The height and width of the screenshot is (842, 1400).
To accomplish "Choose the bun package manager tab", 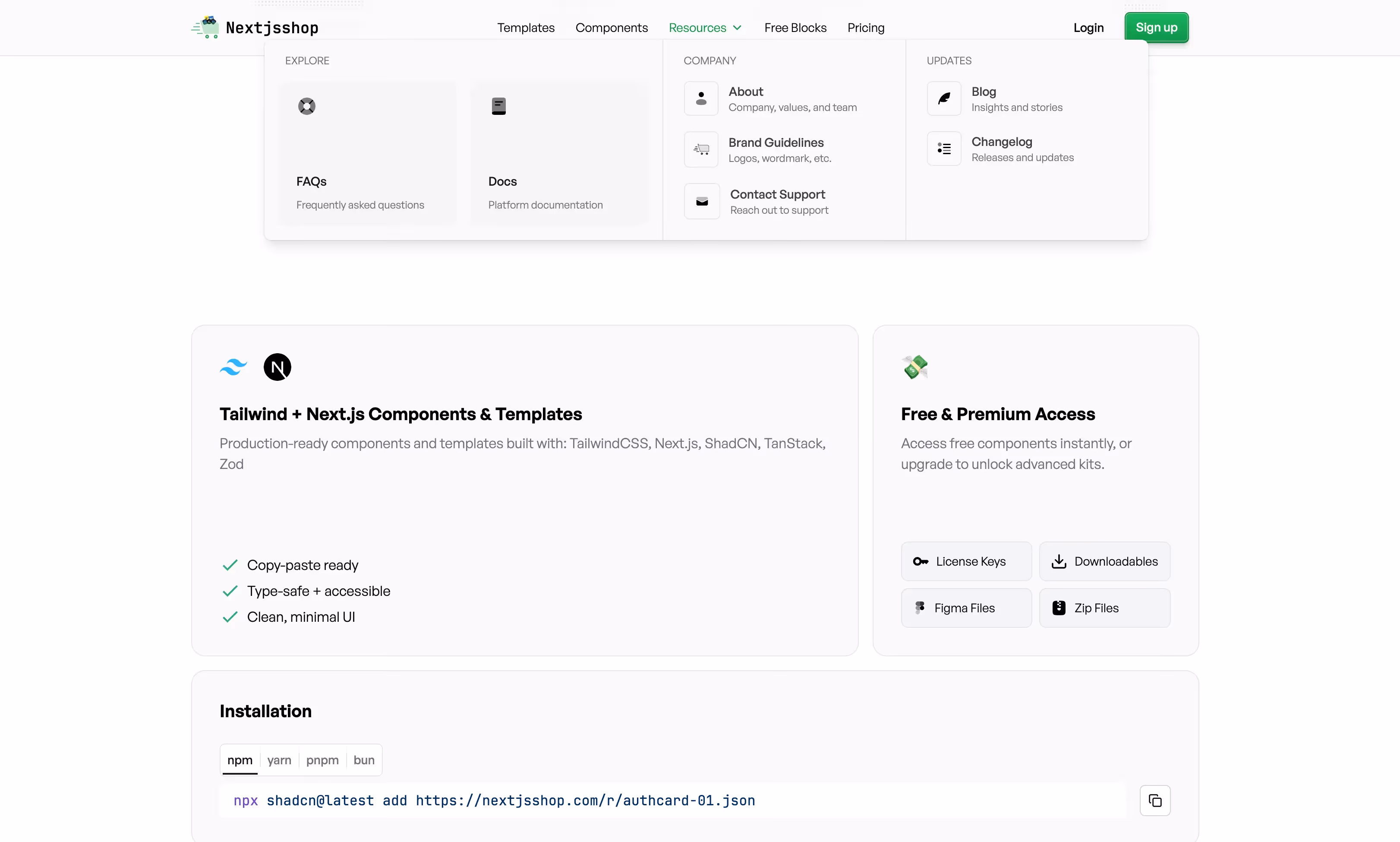I will (363, 760).
